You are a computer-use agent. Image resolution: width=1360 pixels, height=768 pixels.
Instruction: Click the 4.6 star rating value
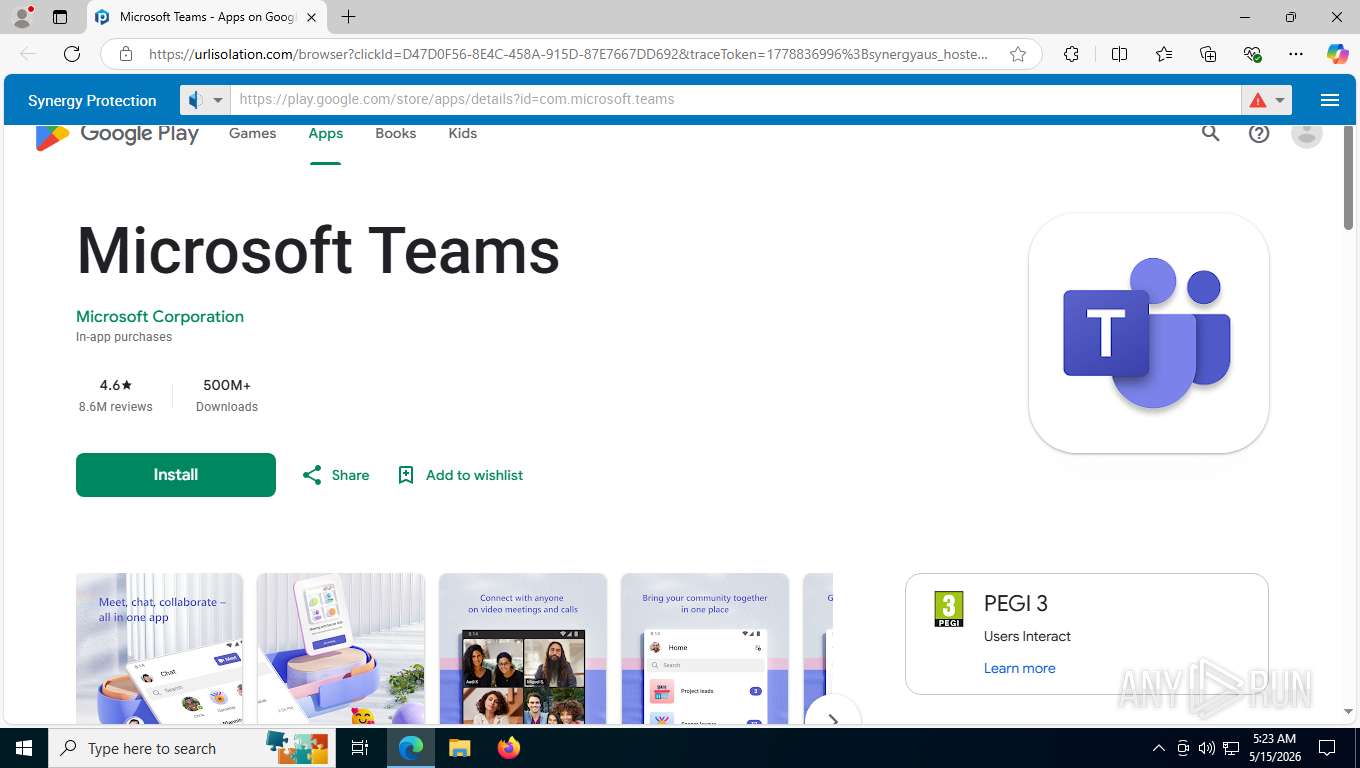point(116,385)
